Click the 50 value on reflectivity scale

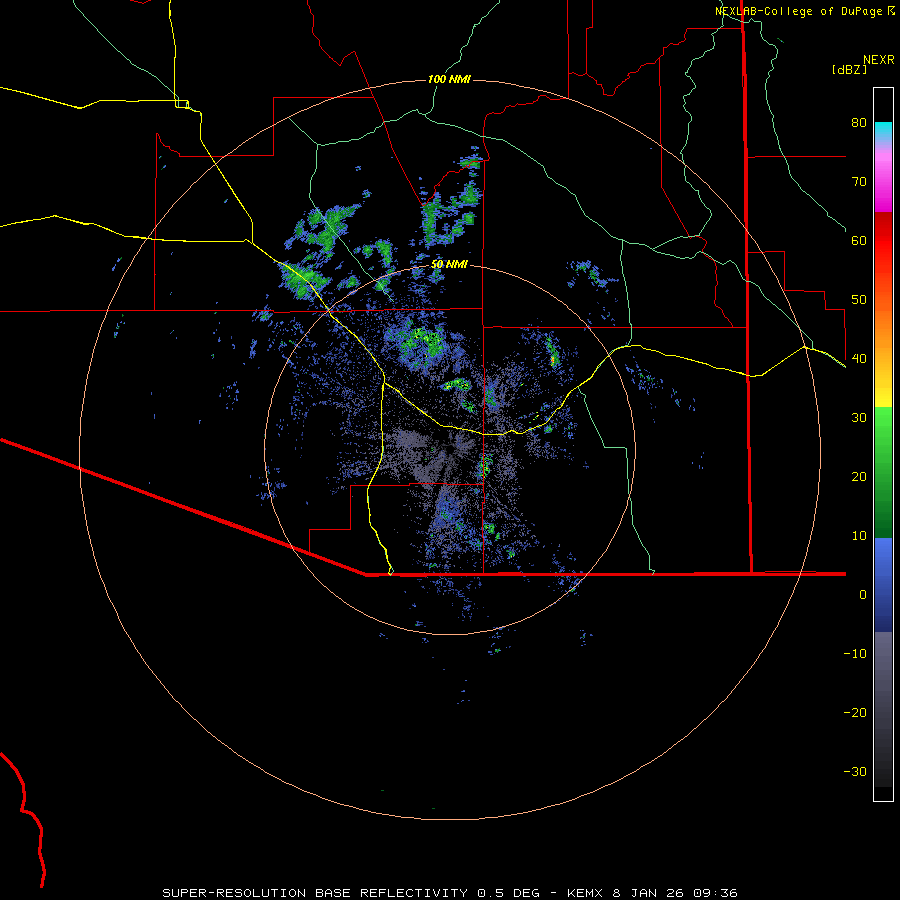[859, 300]
